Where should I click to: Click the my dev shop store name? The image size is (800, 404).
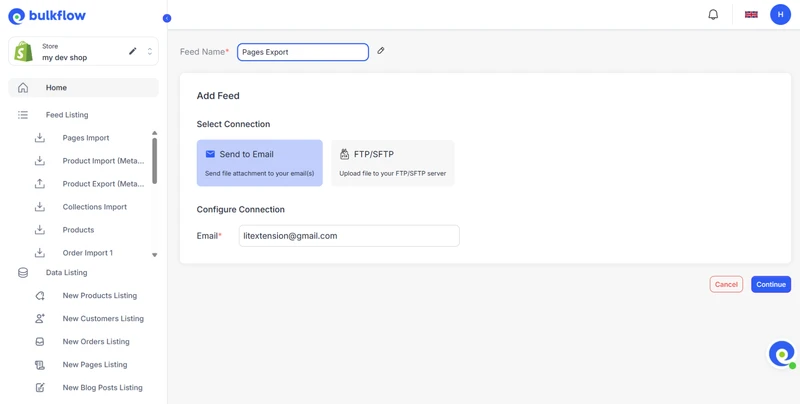(x=65, y=57)
